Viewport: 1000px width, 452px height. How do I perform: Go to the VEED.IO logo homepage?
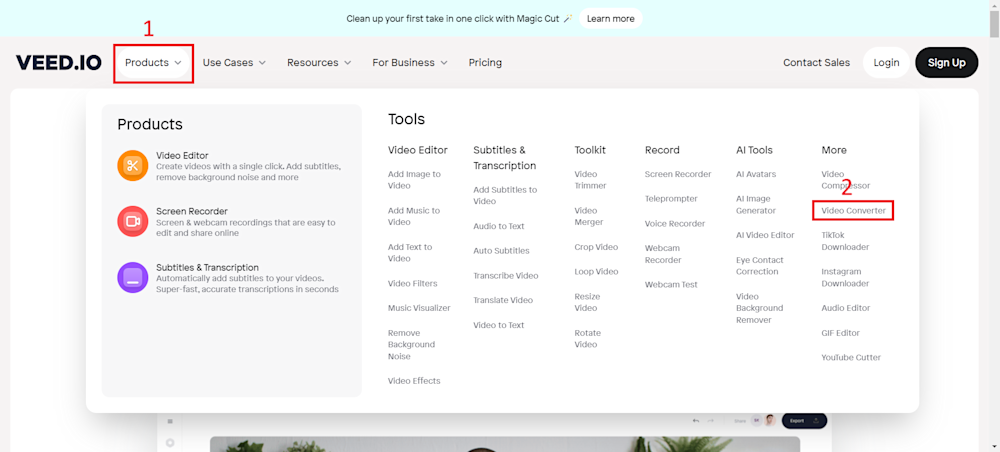pyautogui.click(x=59, y=62)
